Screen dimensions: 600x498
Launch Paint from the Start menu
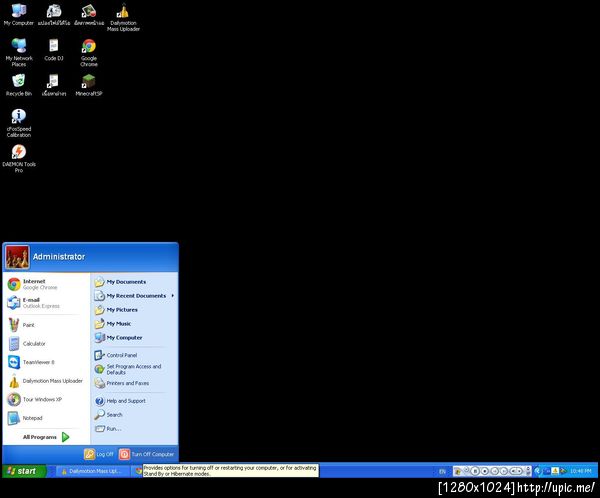click(46, 325)
